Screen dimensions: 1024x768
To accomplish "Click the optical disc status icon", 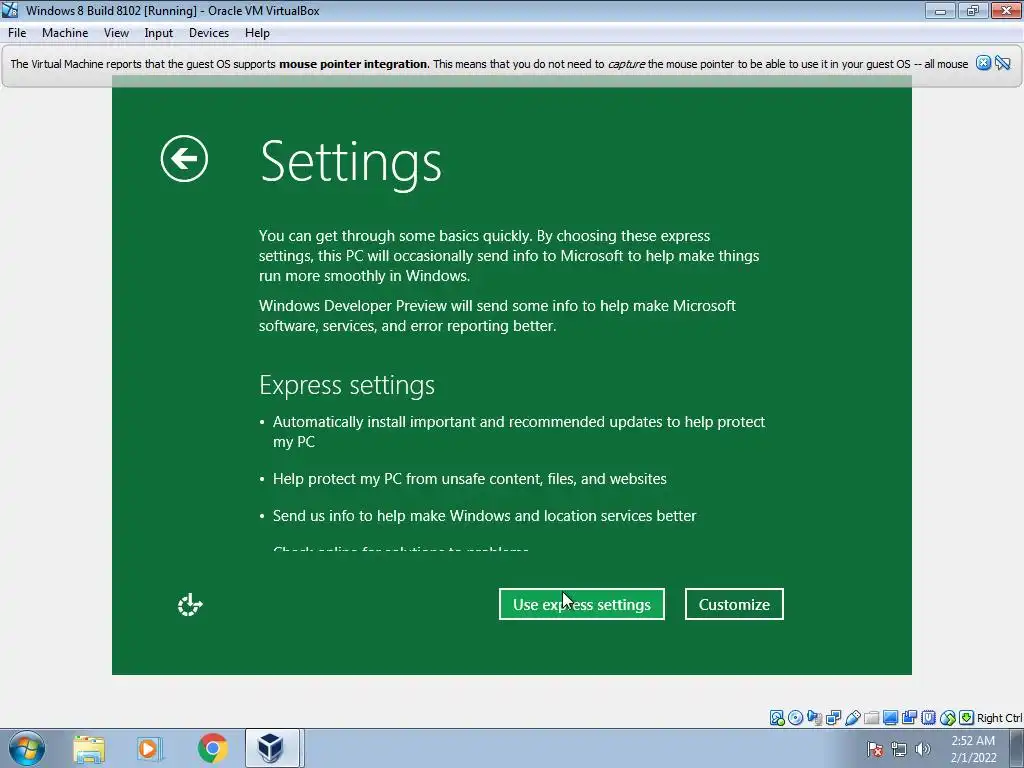I will pos(795,718).
